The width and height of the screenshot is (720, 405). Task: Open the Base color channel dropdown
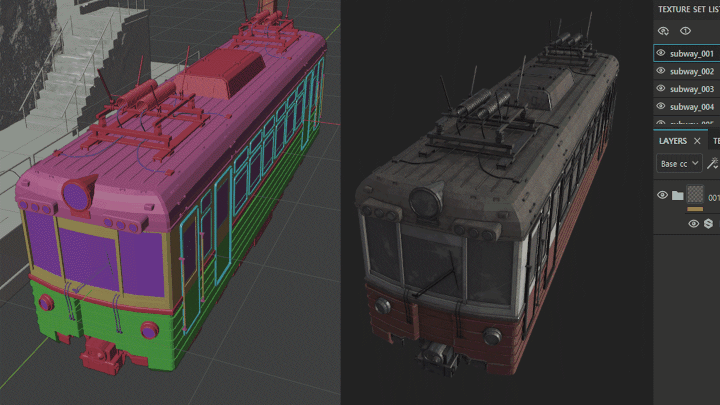(x=679, y=163)
